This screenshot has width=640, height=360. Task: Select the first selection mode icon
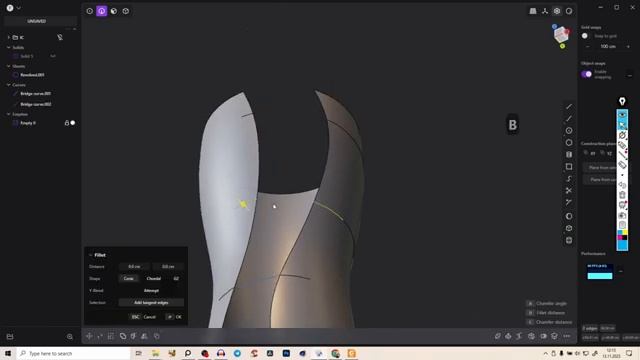click(x=90, y=11)
